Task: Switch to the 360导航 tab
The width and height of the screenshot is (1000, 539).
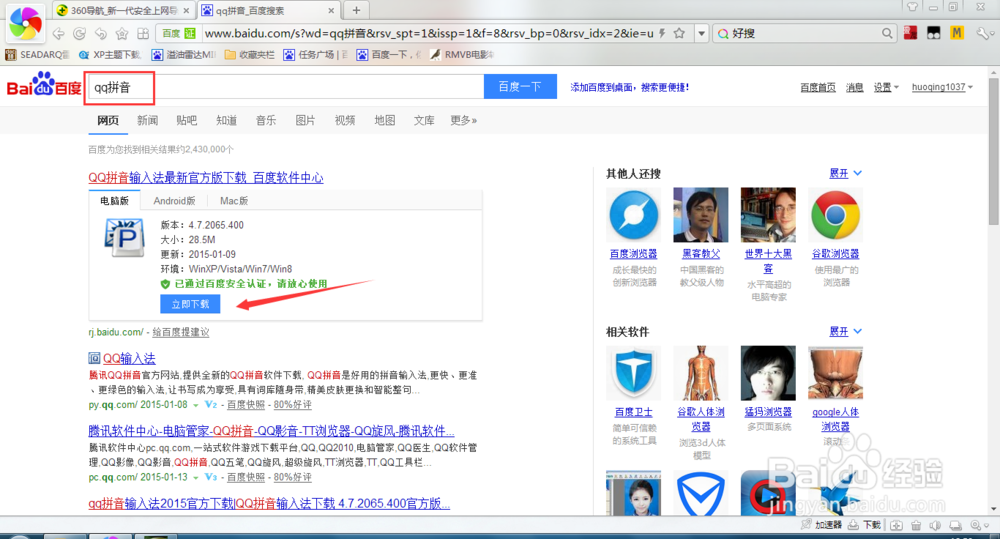Action: click(123, 11)
